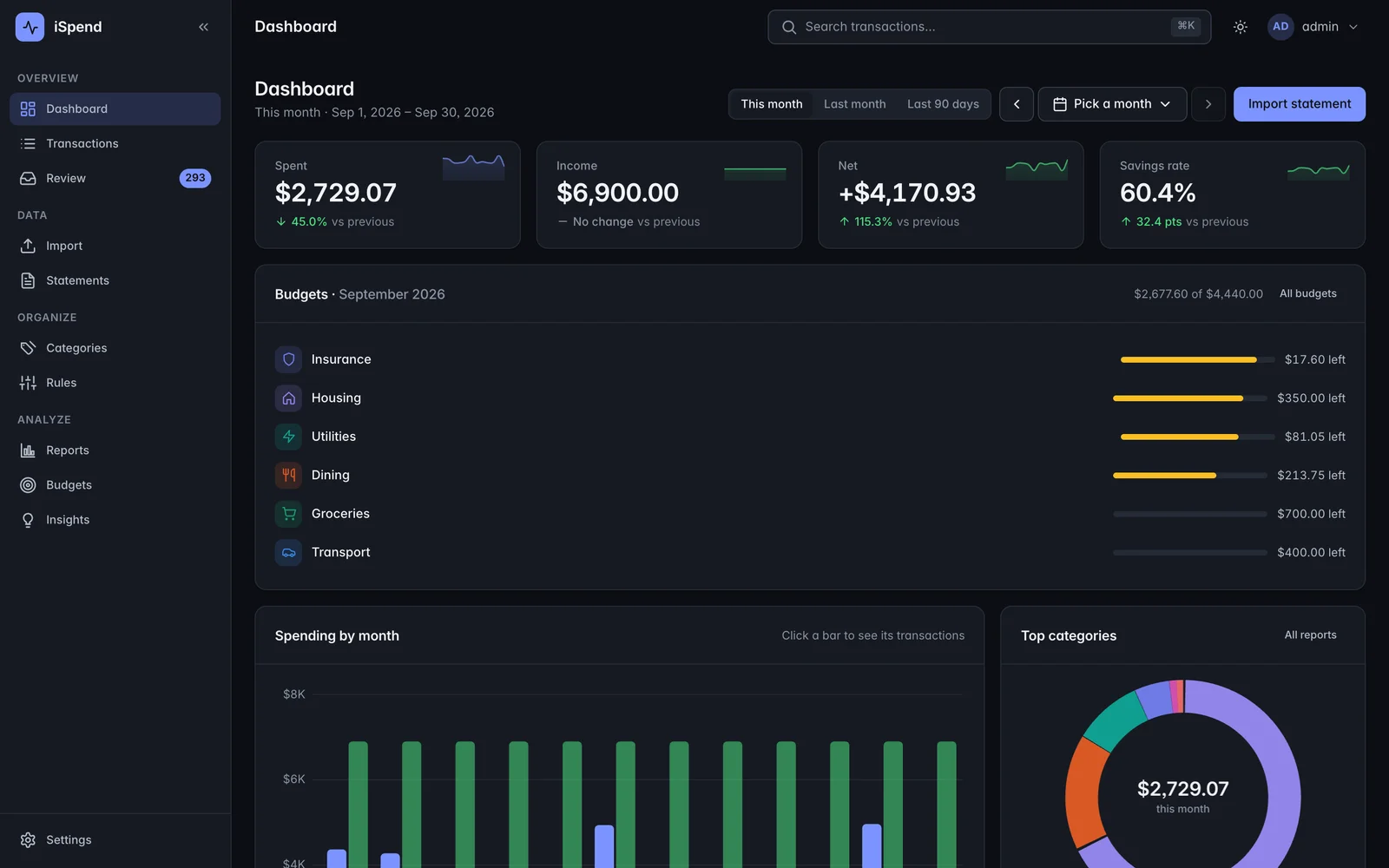
Task: Open the Categories tag icon
Action: [x=28, y=348]
